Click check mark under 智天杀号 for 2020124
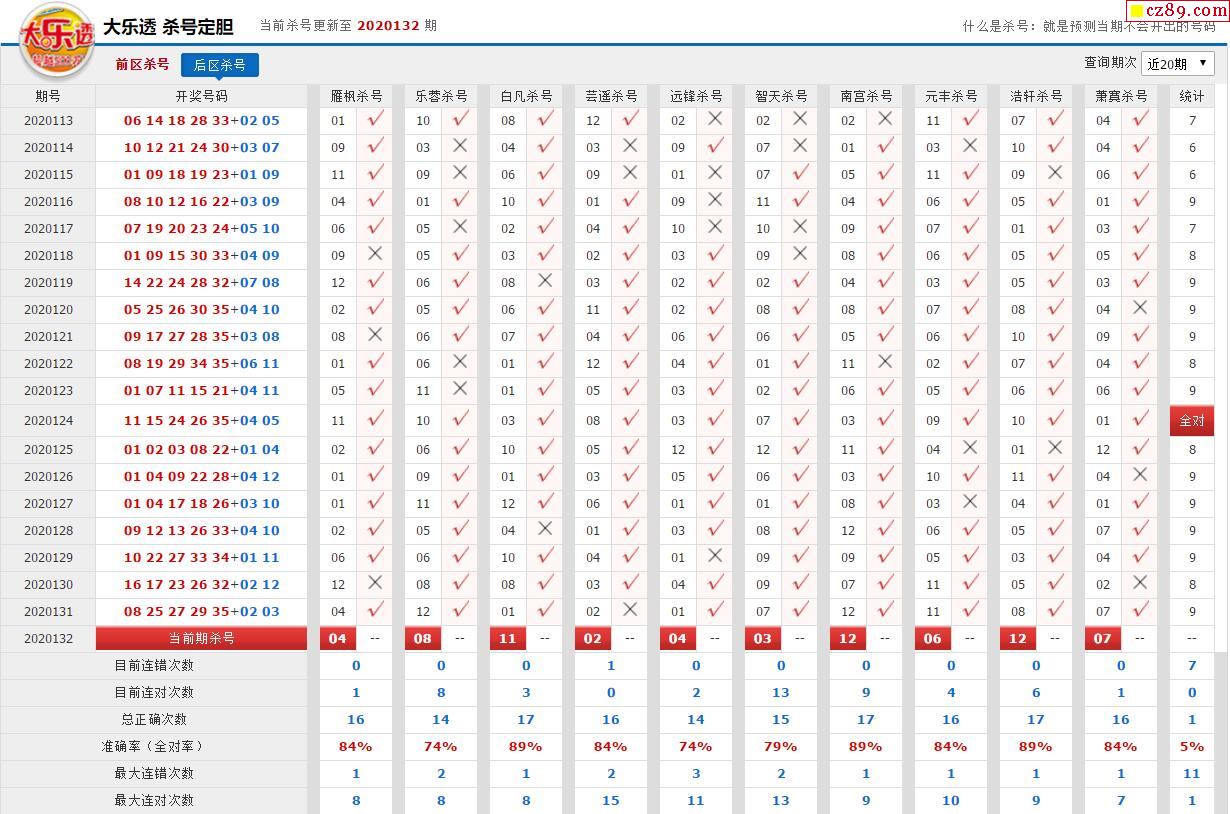1230x814 pixels. (x=800, y=419)
